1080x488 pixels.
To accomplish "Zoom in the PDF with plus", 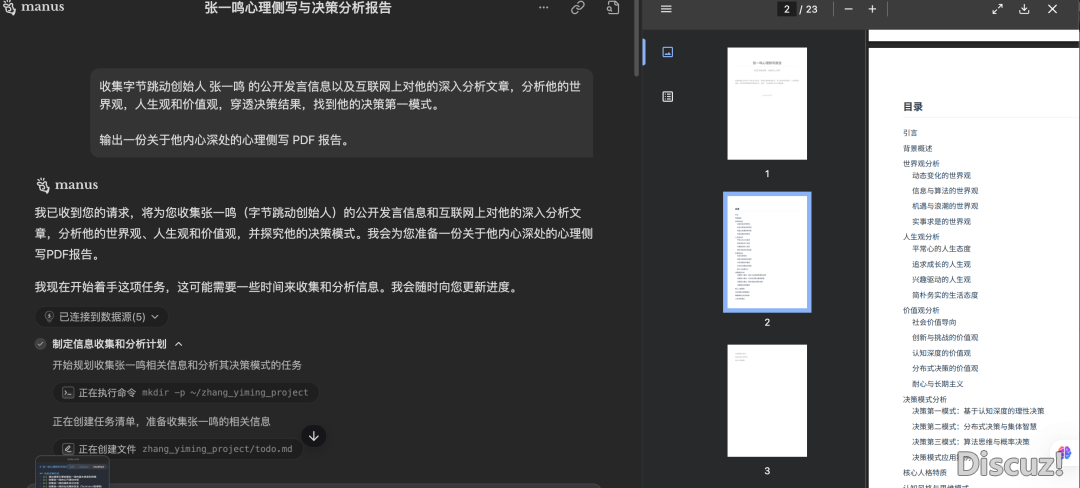I will pyautogui.click(x=872, y=9).
